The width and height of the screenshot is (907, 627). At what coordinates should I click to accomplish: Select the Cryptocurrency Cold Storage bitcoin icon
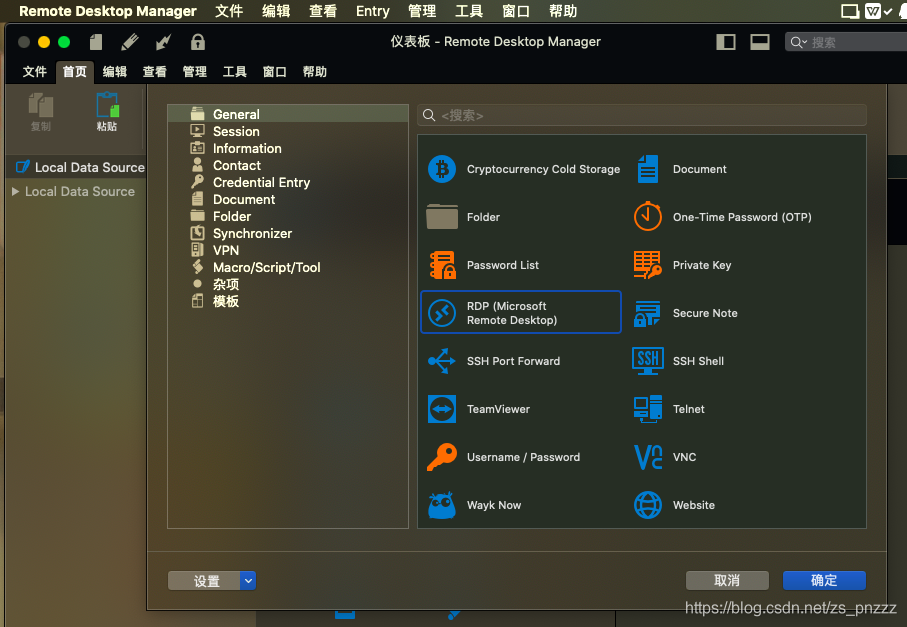442,169
